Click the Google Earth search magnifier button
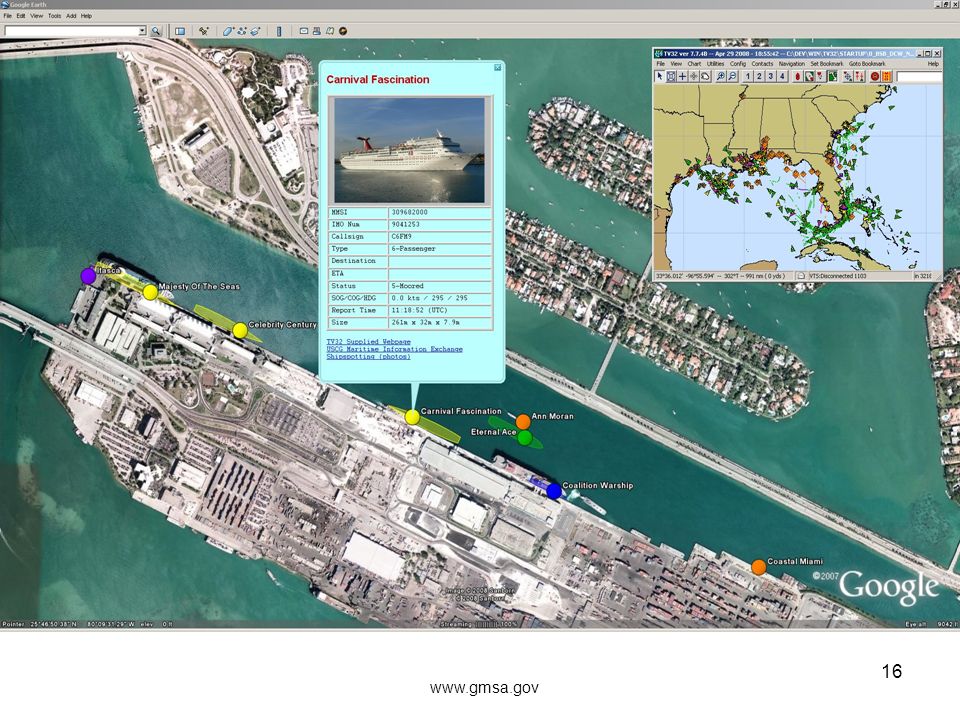This screenshot has width=960, height=720. [x=156, y=31]
